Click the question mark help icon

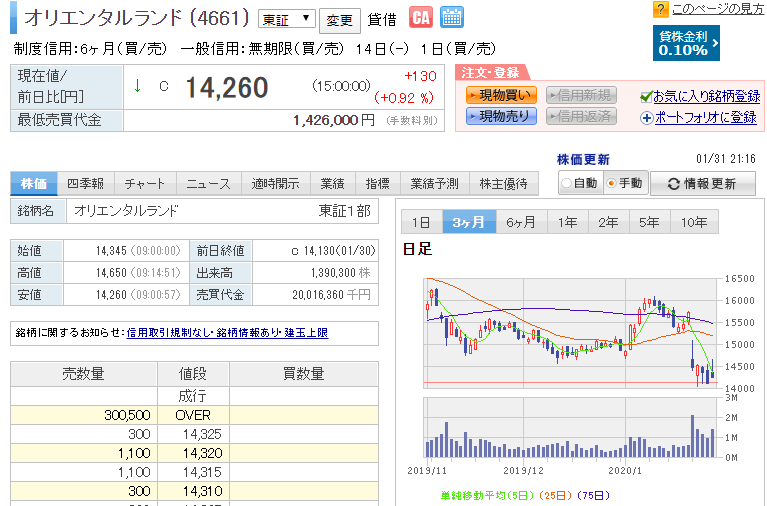click(x=660, y=9)
